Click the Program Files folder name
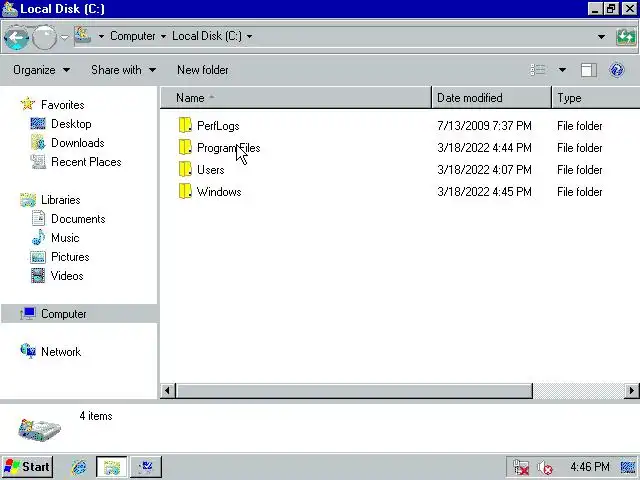 point(229,148)
